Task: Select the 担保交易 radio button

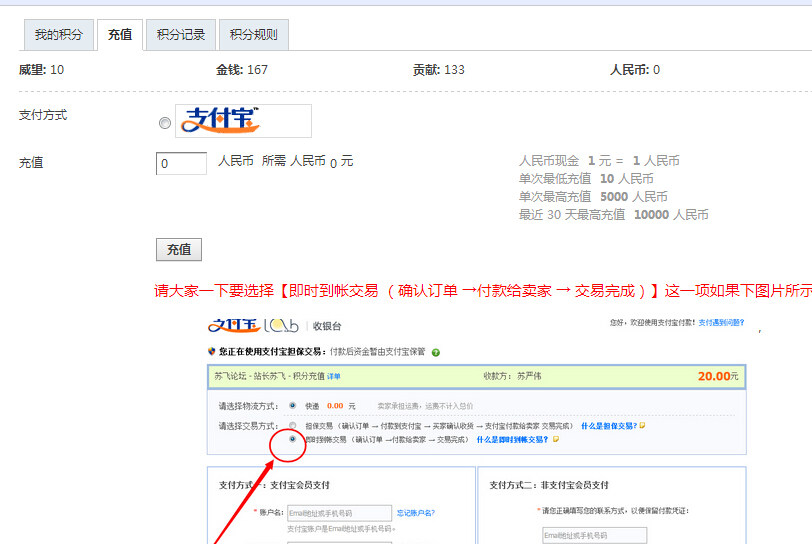Action: 292,425
